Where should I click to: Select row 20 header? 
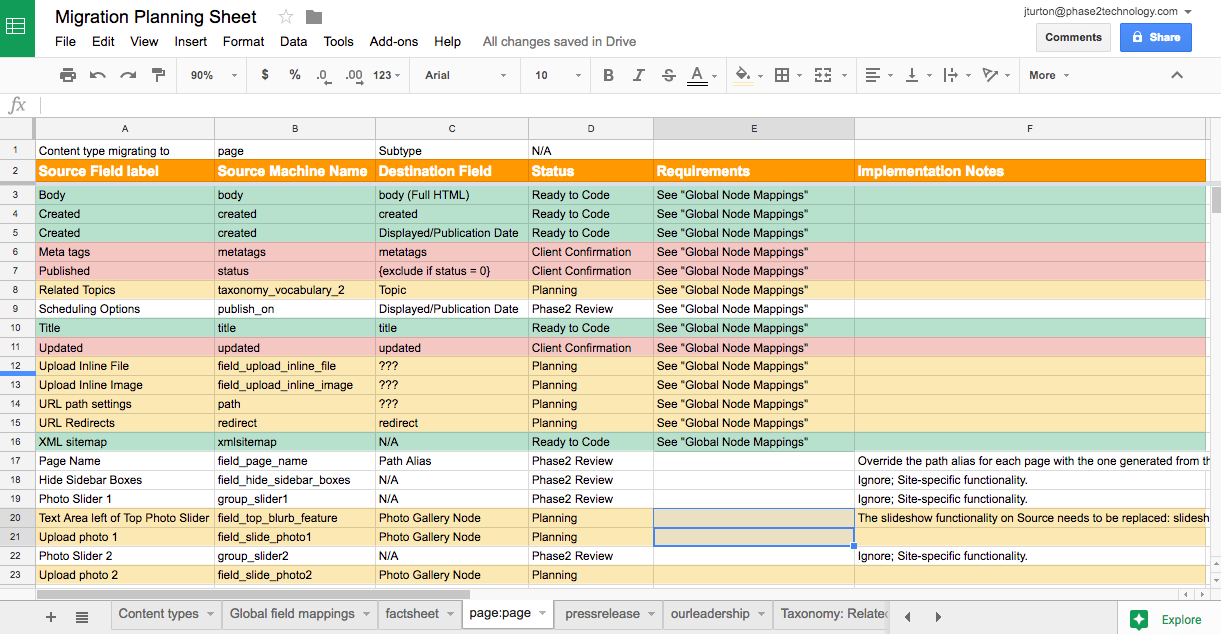click(16, 518)
